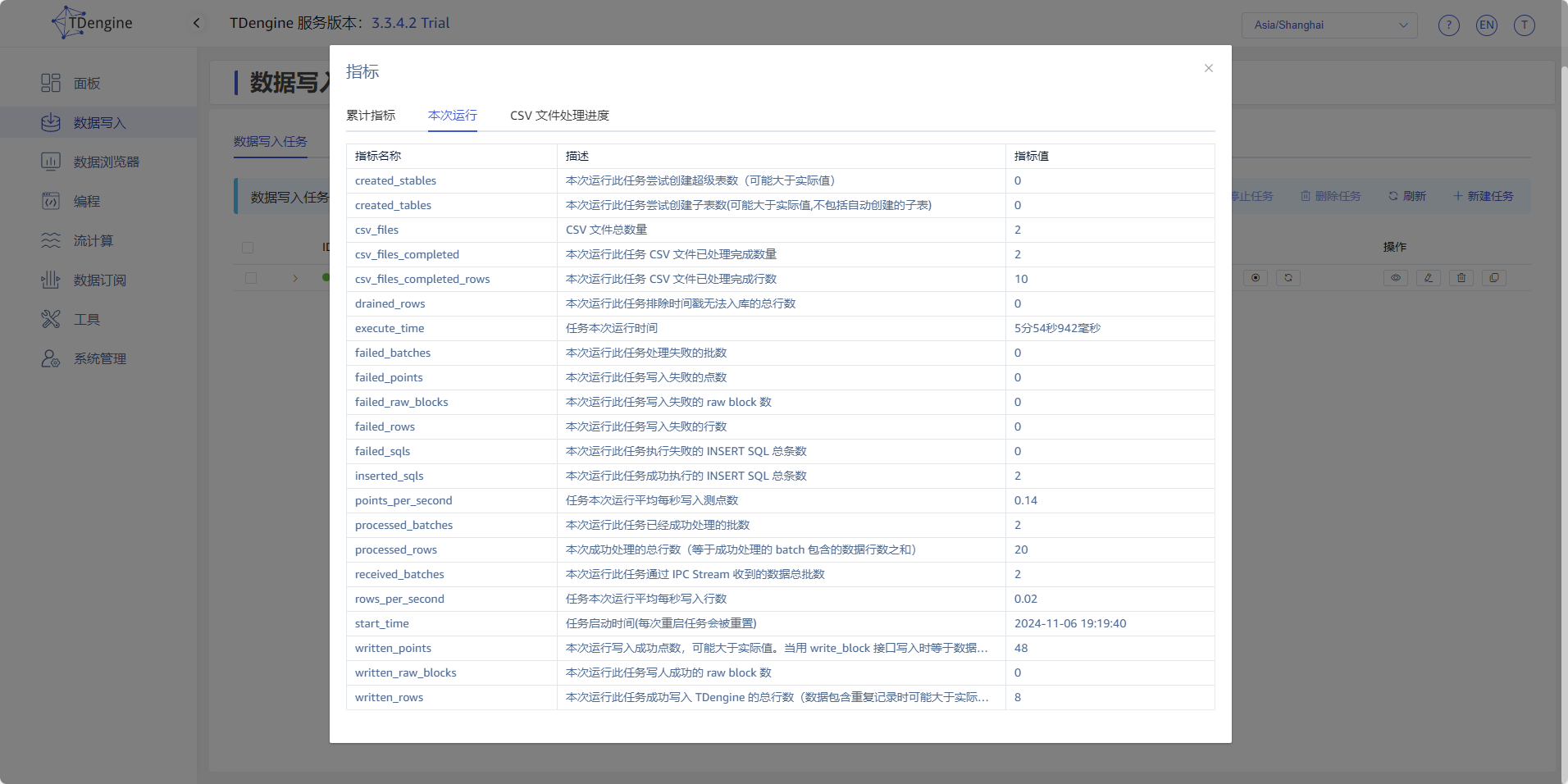Open the user avatar T menu
The height and width of the screenshot is (784, 1568).
pyautogui.click(x=1524, y=25)
